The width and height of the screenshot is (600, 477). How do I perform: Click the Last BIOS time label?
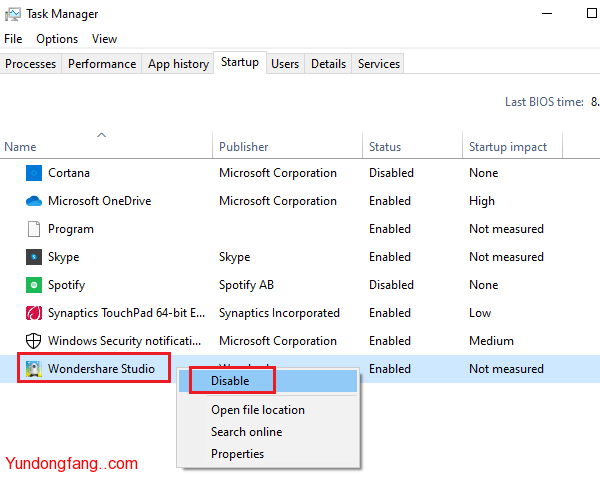click(544, 102)
